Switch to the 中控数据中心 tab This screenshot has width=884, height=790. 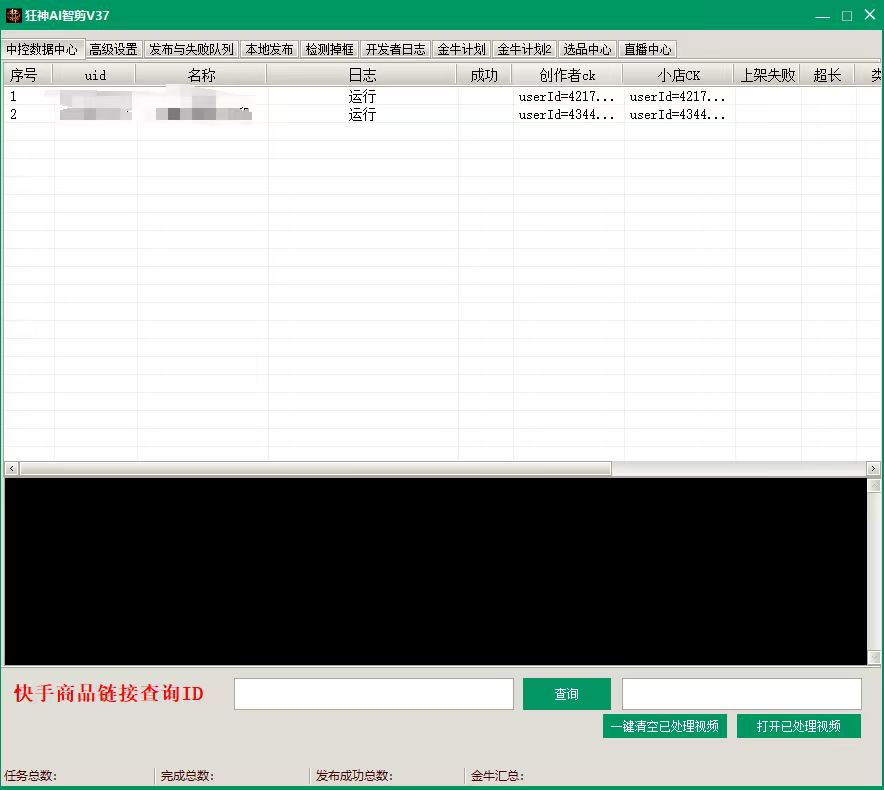tap(42, 49)
